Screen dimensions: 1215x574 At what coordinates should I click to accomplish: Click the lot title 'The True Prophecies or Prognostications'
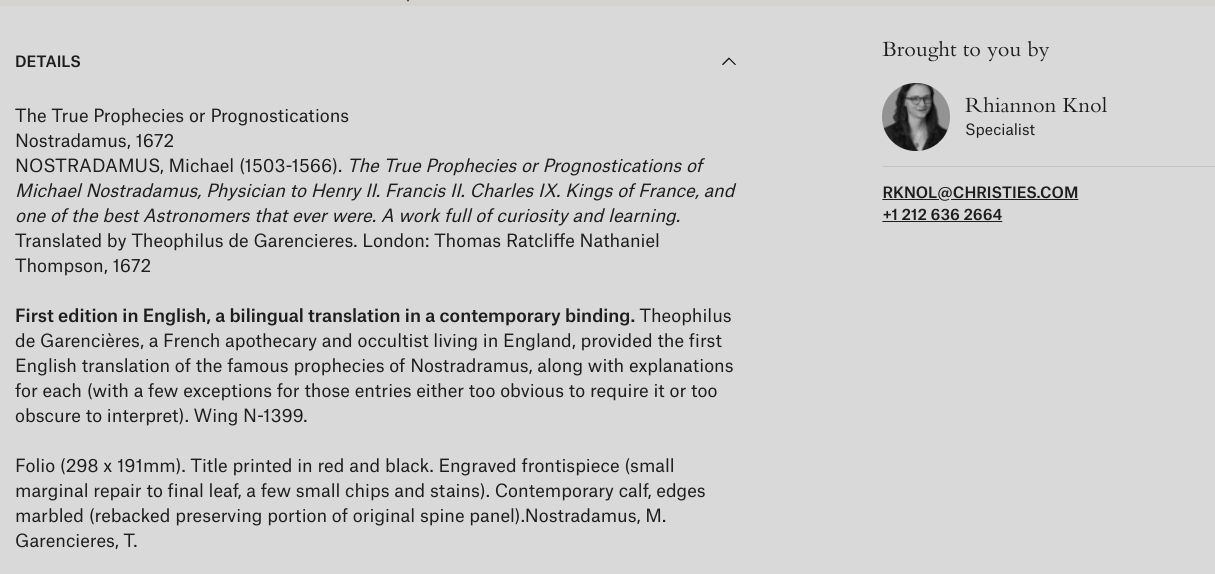[182, 116]
